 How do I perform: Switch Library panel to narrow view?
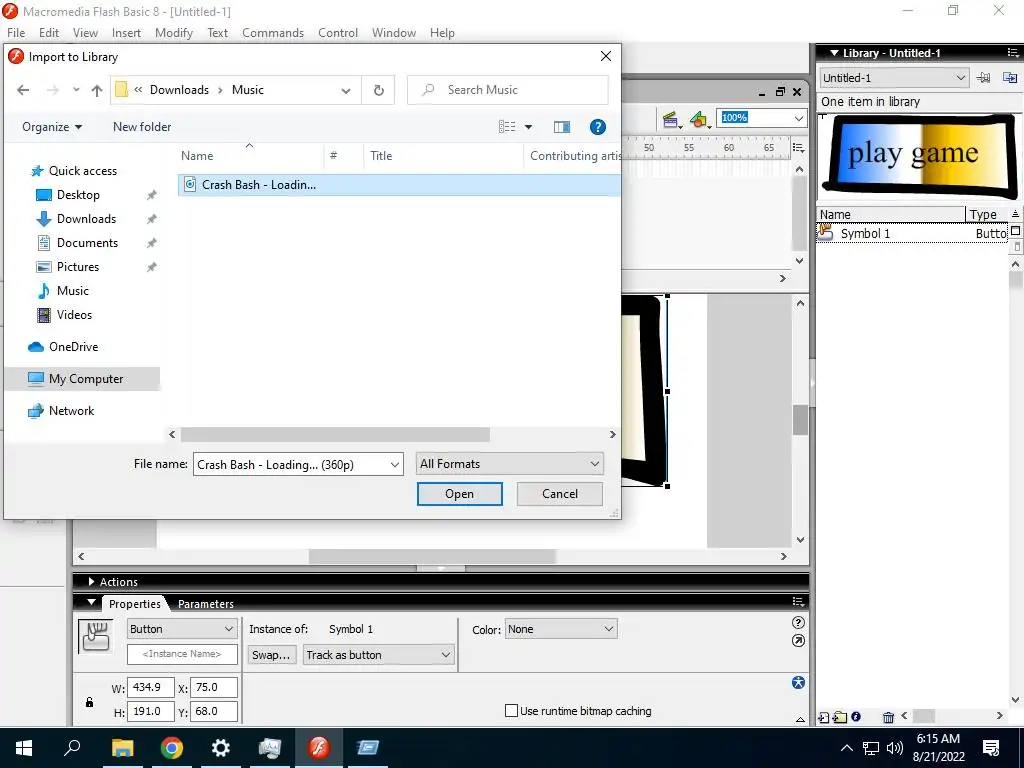tap(1017, 246)
